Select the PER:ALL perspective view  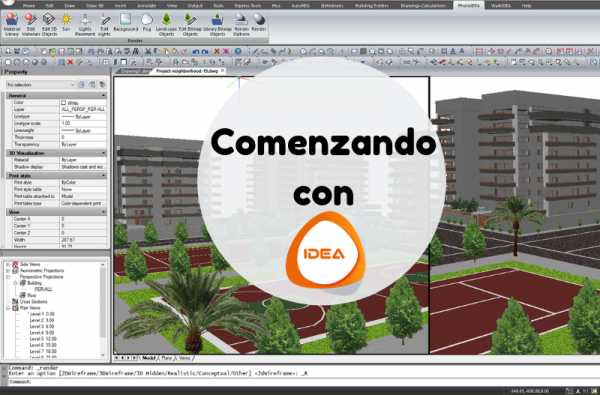[x=43, y=289]
